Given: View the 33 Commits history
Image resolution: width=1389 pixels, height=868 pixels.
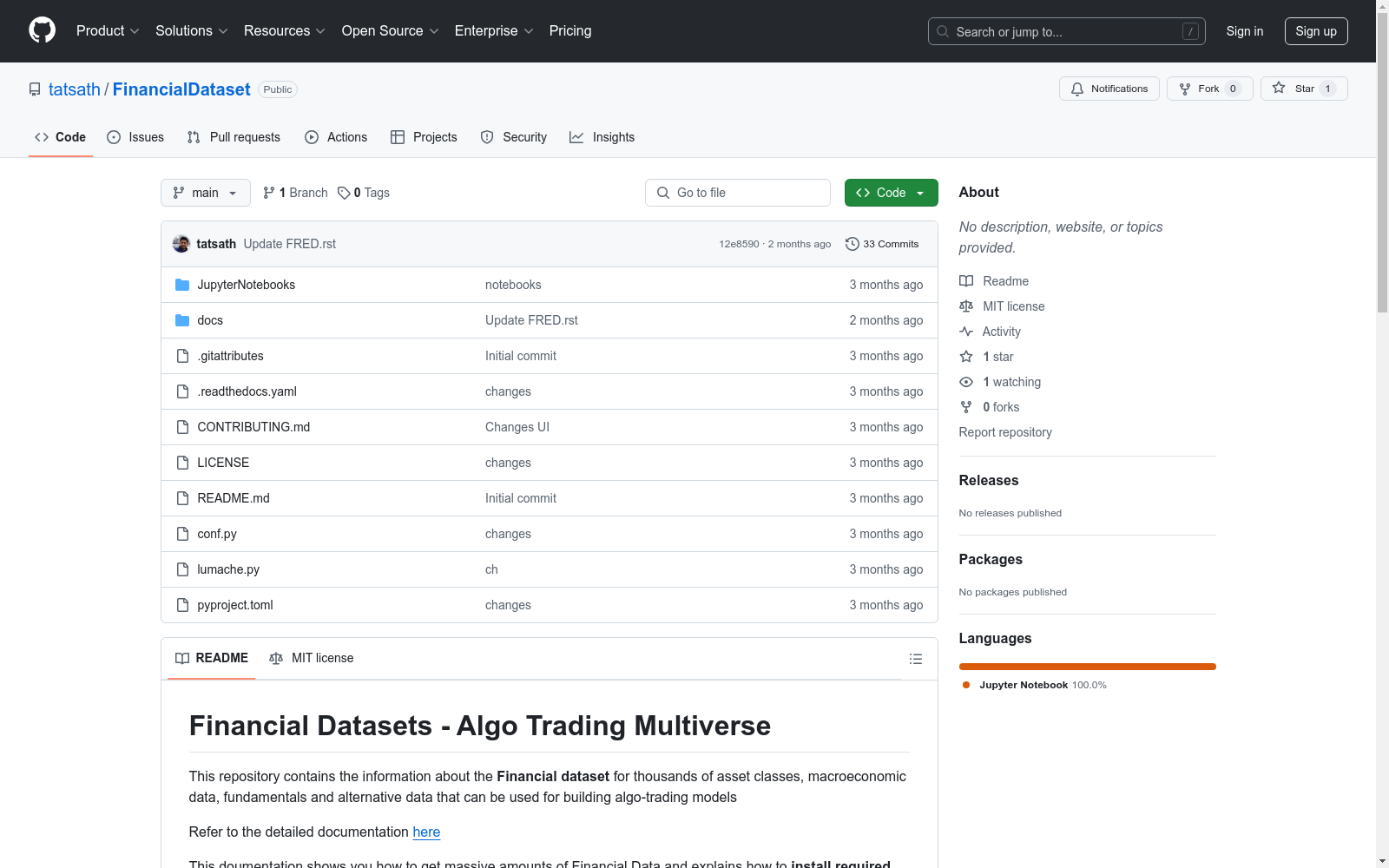Looking at the screenshot, I should tap(882, 244).
